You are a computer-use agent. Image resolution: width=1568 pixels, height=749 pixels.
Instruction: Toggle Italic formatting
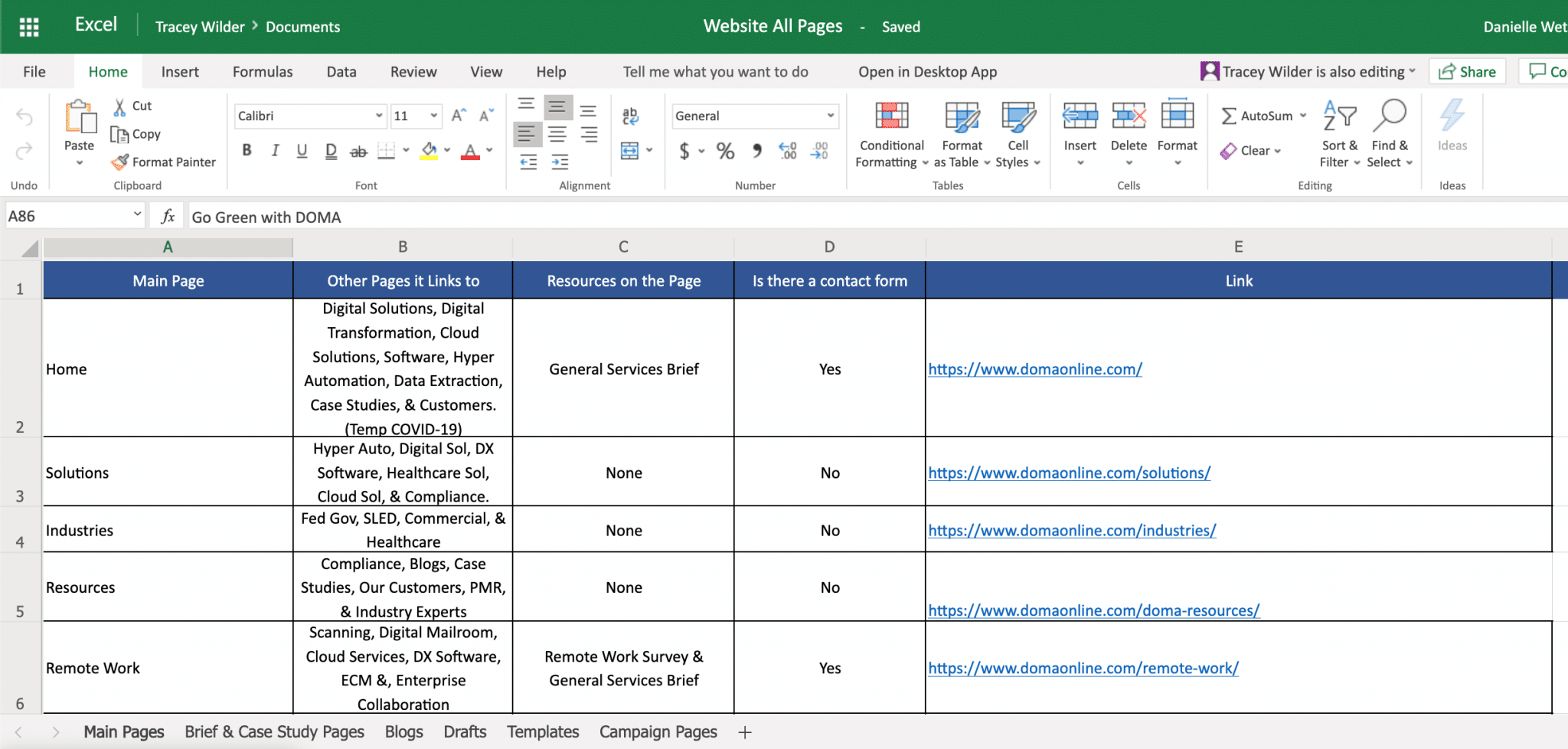tap(275, 151)
